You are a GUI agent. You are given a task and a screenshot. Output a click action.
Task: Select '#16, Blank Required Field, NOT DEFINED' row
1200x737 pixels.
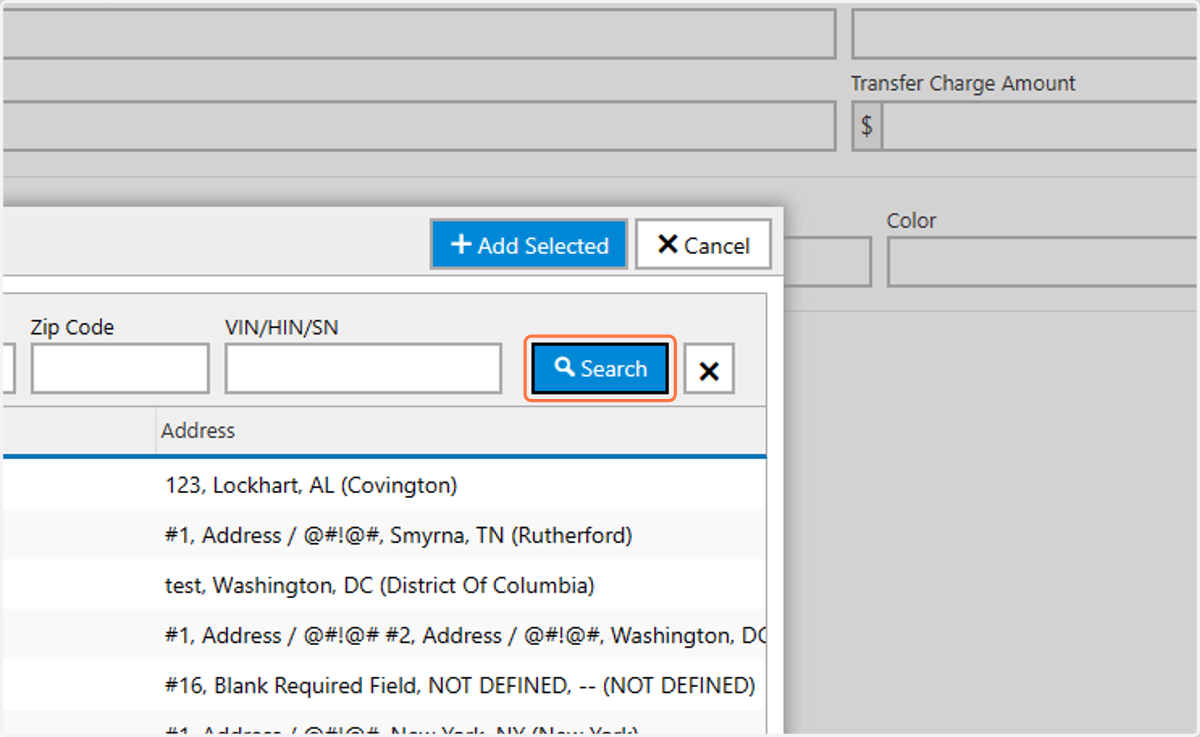tap(385, 685)
